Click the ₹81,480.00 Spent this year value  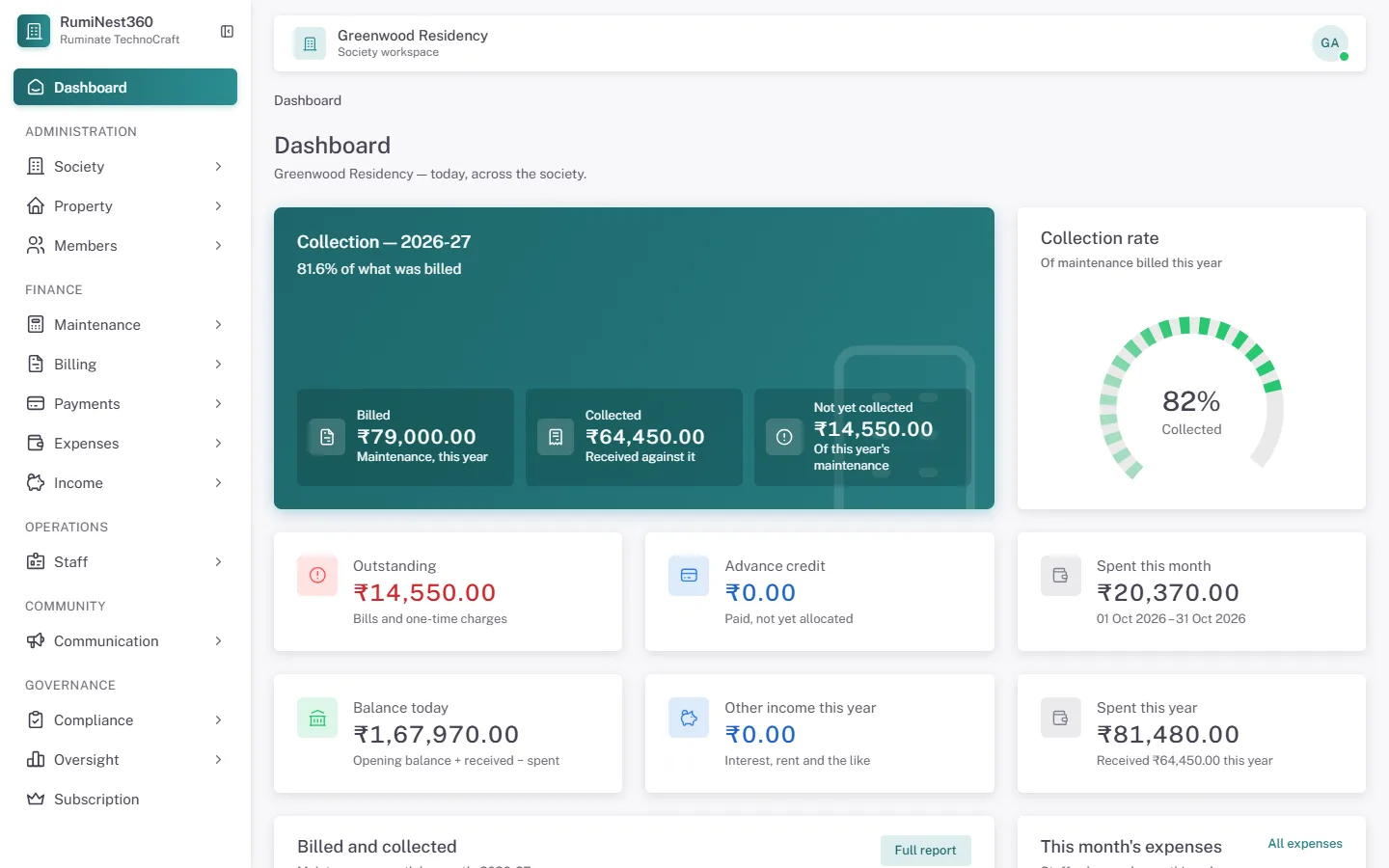(x=1168, y=734)
